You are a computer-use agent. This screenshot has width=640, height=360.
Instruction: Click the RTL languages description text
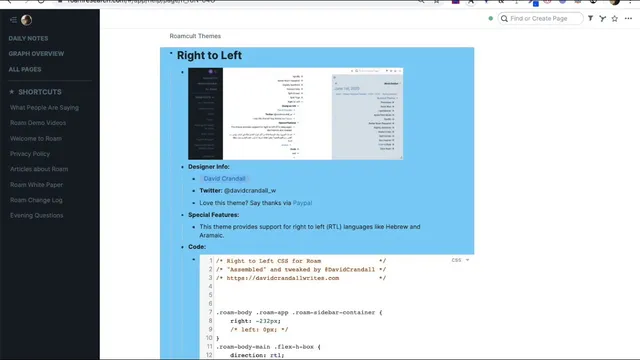point(310,231)
